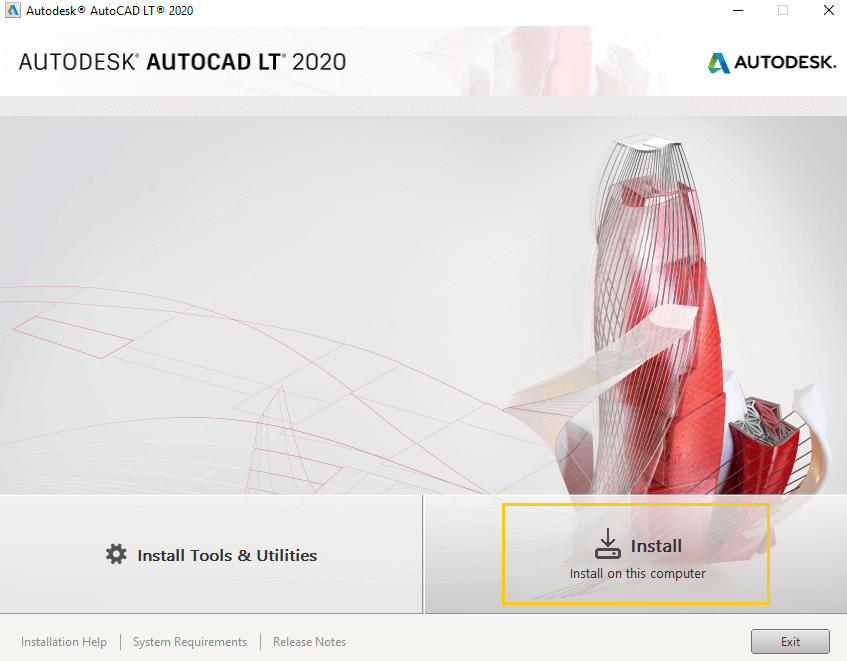Select the AUTODESK AUTOCAD LT 2020 header branding
The image size is (847, 661).
point(180,61)
